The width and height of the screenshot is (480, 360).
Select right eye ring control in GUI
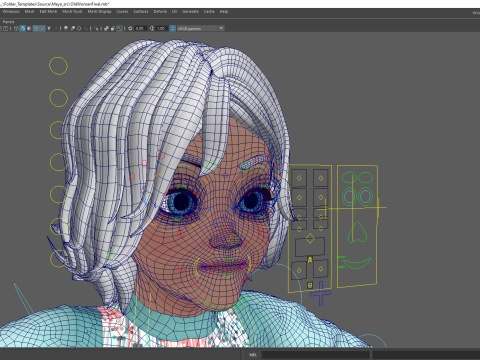coord(365,197)
